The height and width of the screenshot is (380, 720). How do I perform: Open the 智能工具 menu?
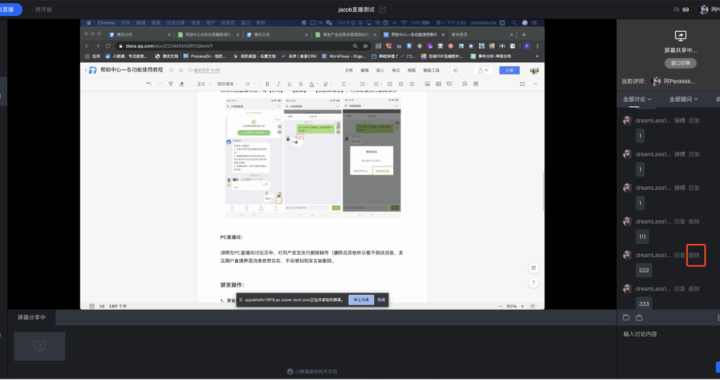pyautogui.click(x=431, y=70)
